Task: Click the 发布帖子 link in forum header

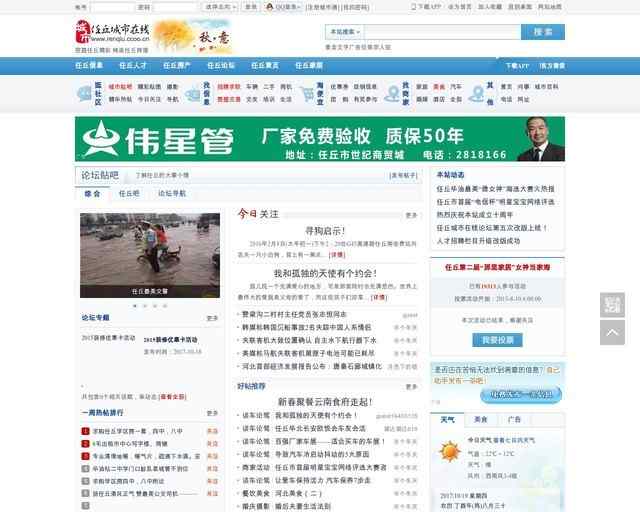Action: click(x=403, y=176)
